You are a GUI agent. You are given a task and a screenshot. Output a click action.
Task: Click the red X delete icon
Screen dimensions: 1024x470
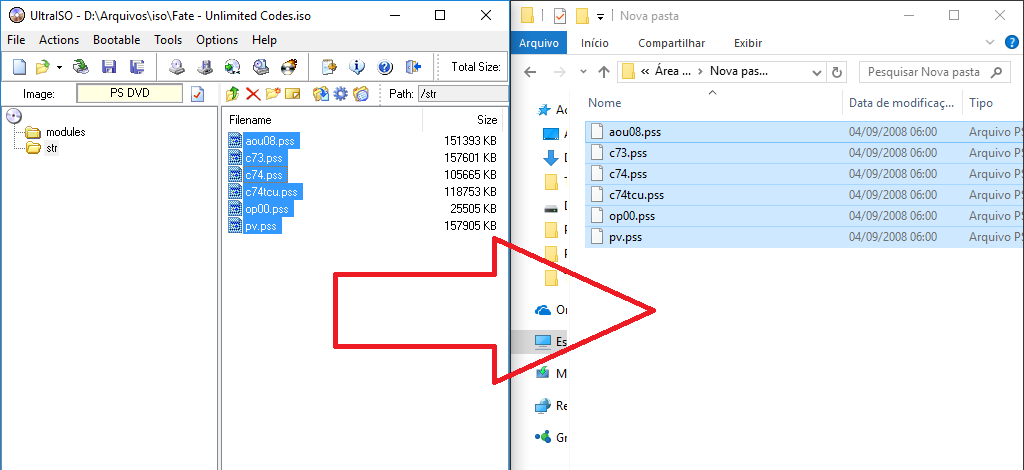pyautogui.click(x=252, y=94)
